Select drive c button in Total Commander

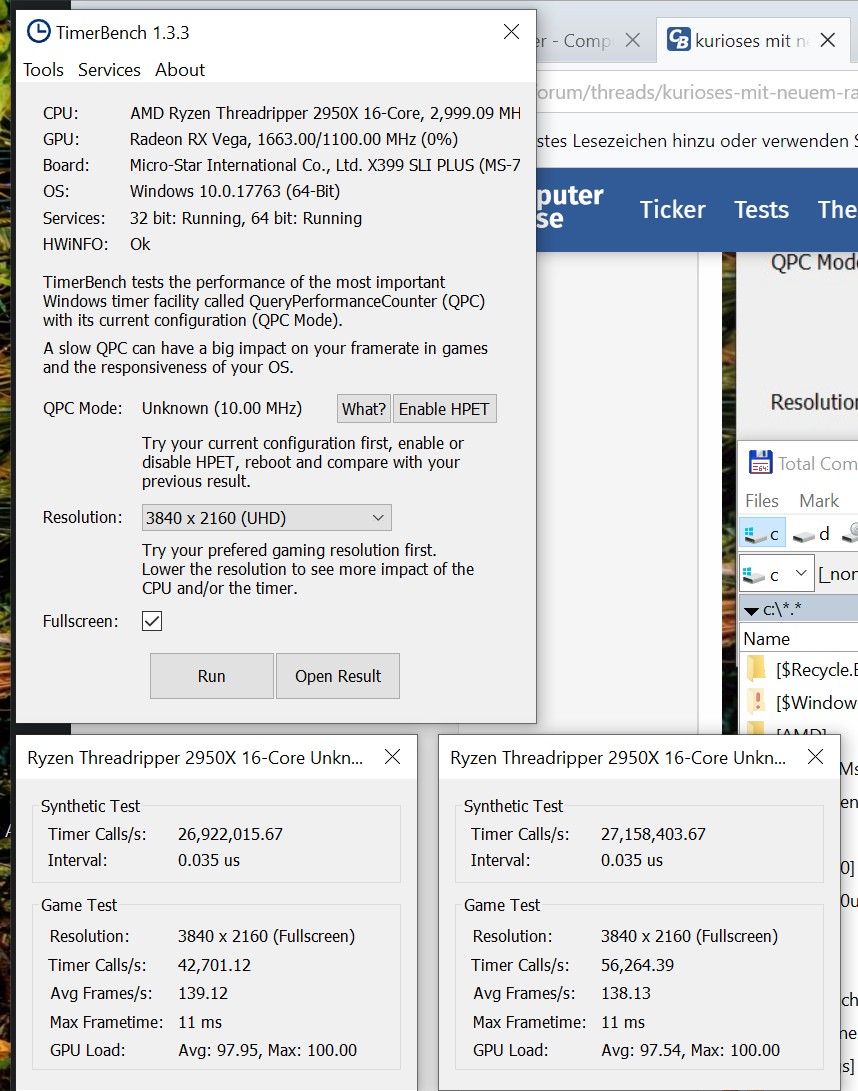pos(762,534)
